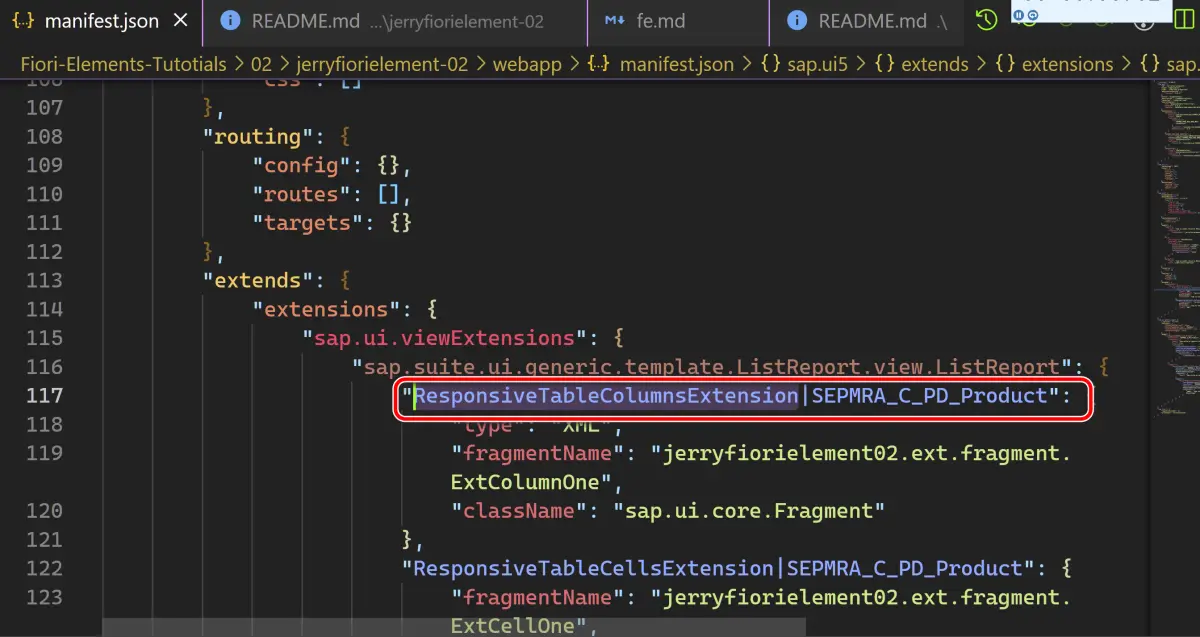Click the "className" key on line 120
This screenshot has width=1200, height=637.
[x=519, y=511]
